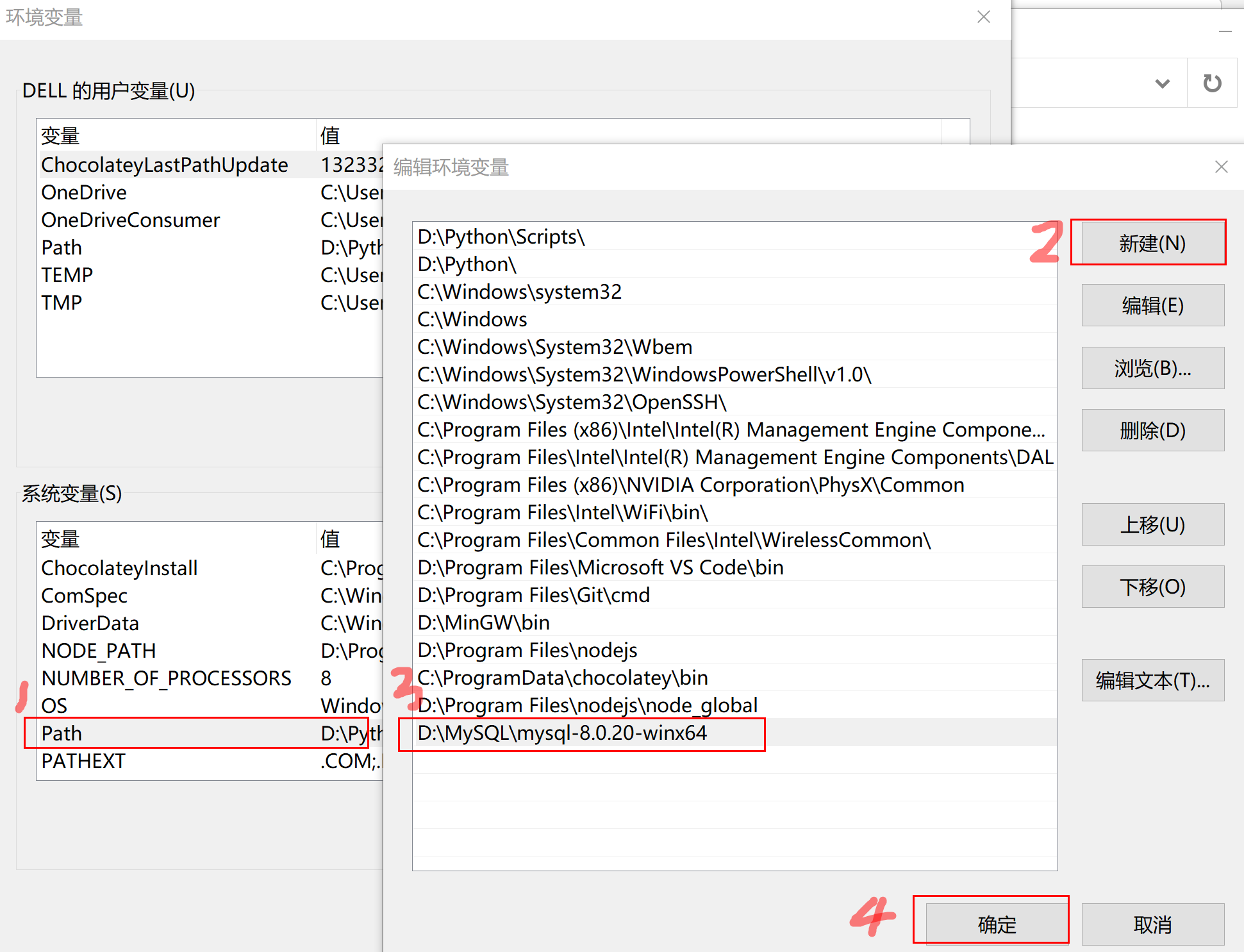Move entry down with 下移(O)

(x=1152, y=587)
